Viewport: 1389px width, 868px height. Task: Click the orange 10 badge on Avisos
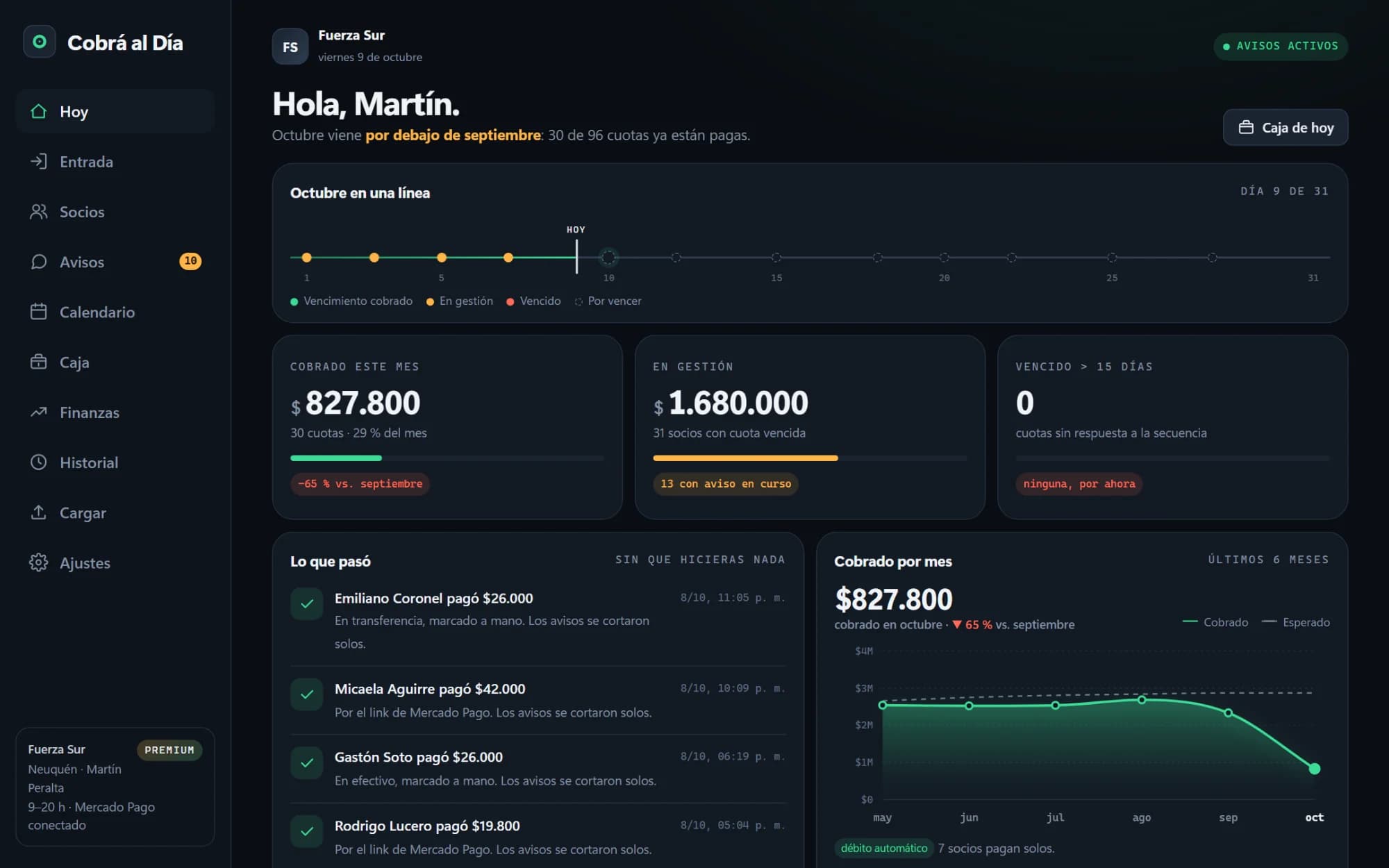point(190,261)
